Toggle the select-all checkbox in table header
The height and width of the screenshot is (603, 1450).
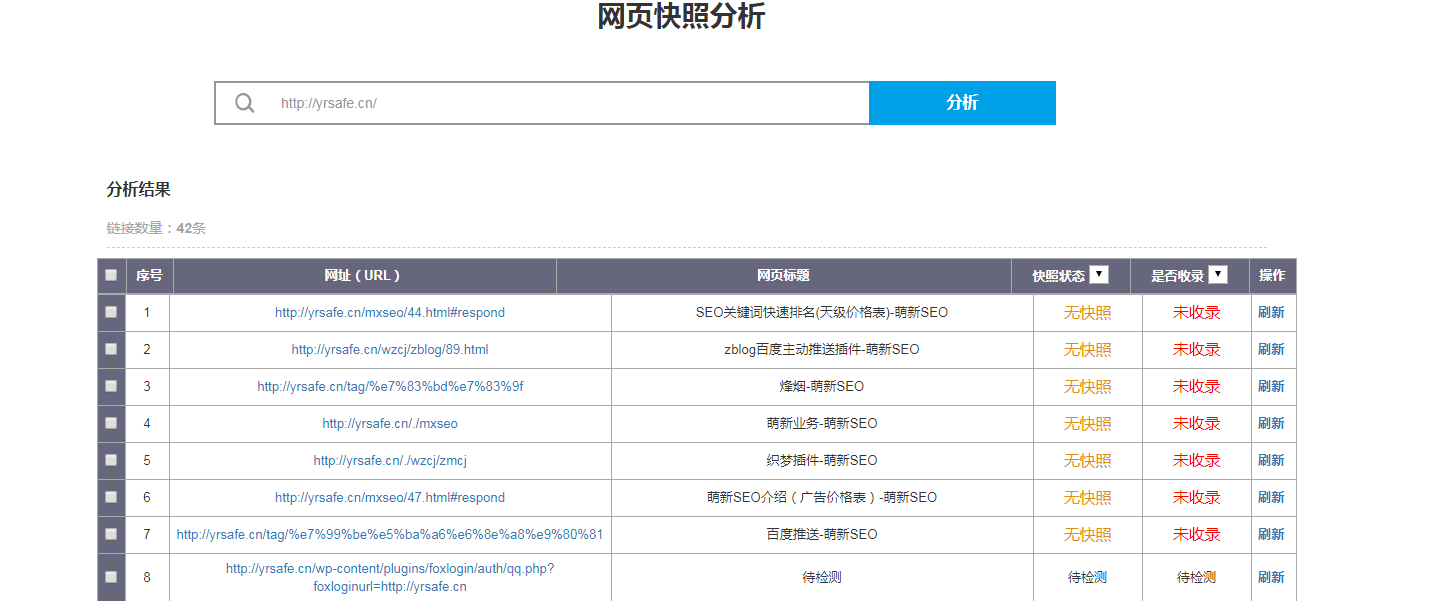[111, 275]
